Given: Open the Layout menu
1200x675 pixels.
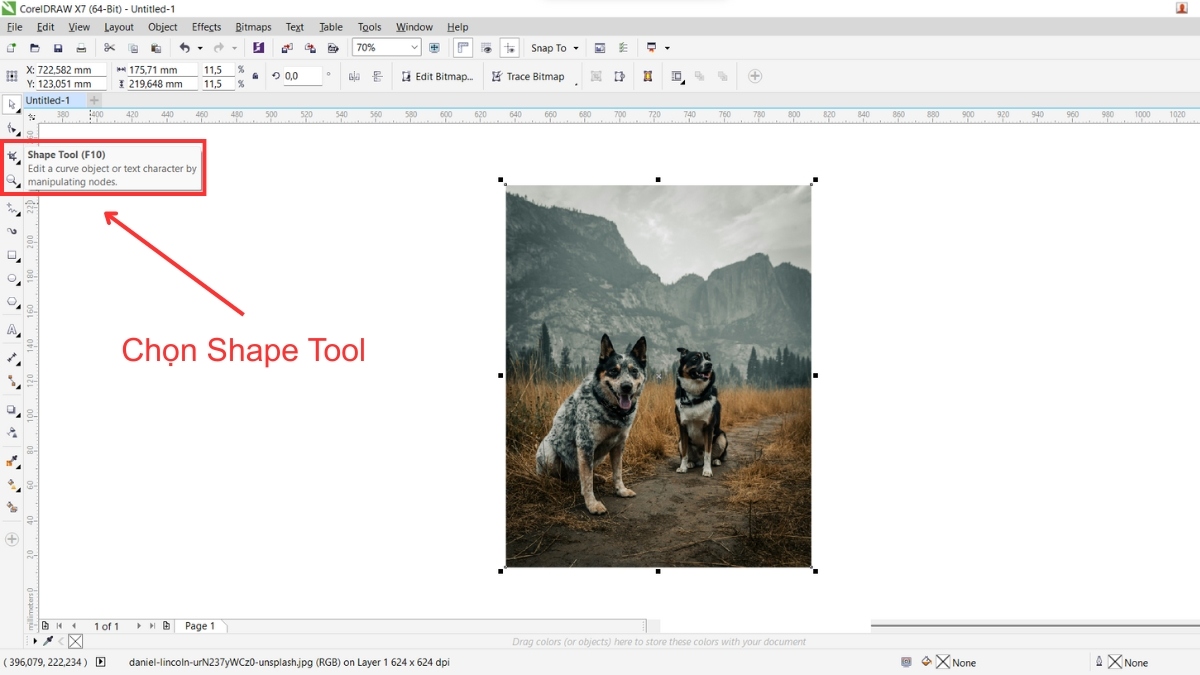Looking at the screenshot, I should [118, 27].
